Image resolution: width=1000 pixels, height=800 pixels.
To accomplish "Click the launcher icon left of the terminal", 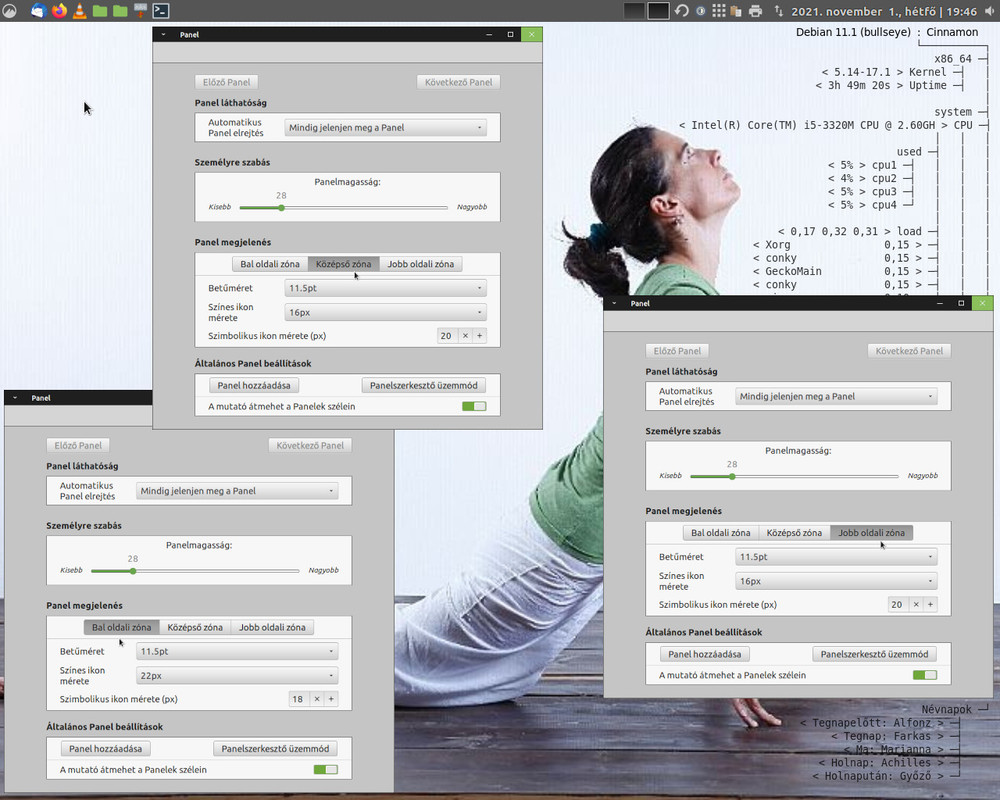I will (x=140, y=11).
